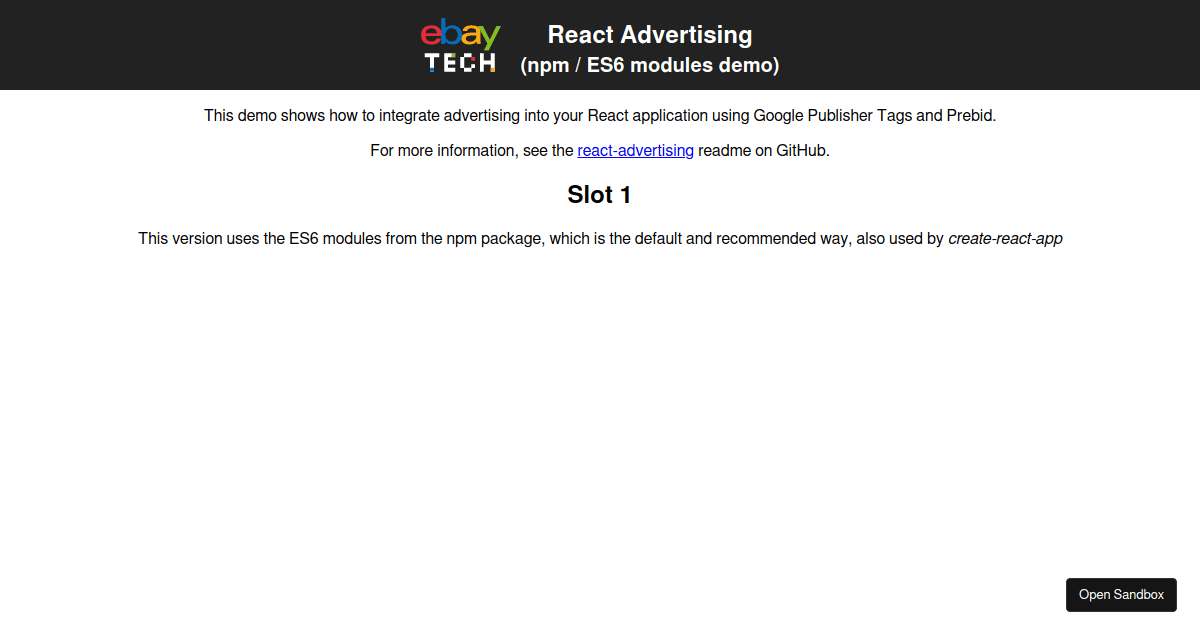
Task: Open the react-advertising readme link
Action: [x=635, y=150]
